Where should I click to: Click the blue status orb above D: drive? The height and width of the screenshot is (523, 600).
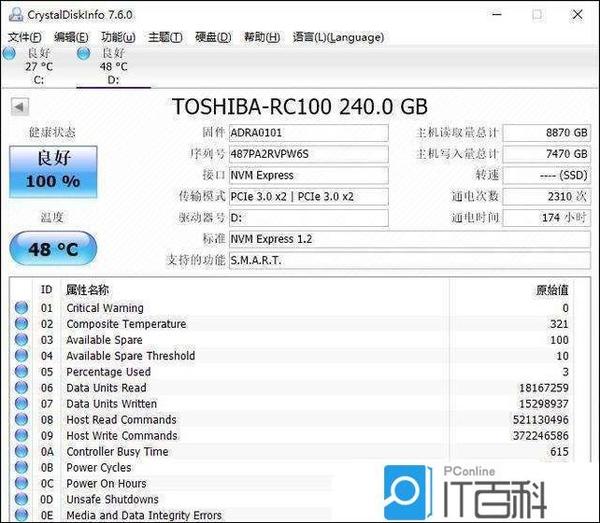coord(83,53)
